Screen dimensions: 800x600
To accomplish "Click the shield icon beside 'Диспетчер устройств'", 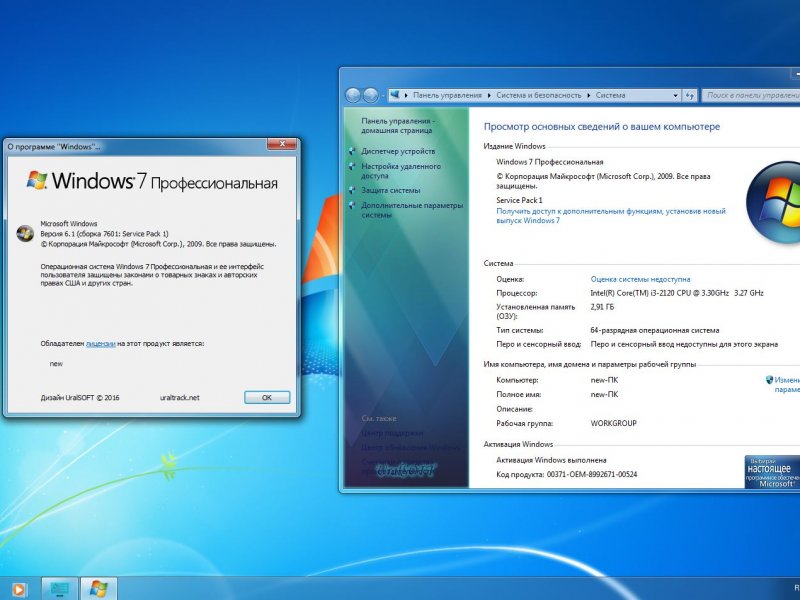I will (x=352, y=151).
